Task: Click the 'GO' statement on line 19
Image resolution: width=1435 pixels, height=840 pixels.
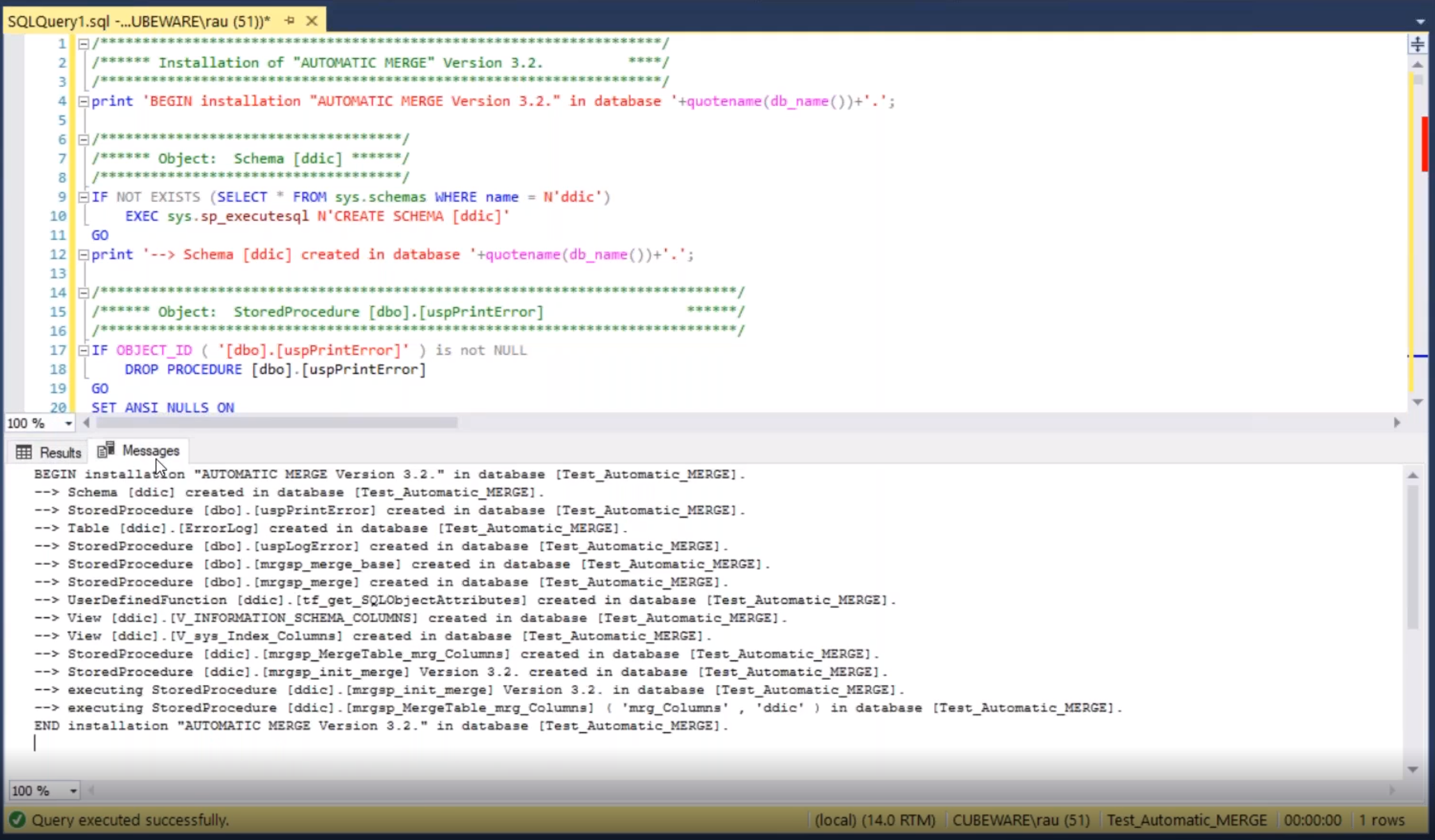Action: coord(100,389)
